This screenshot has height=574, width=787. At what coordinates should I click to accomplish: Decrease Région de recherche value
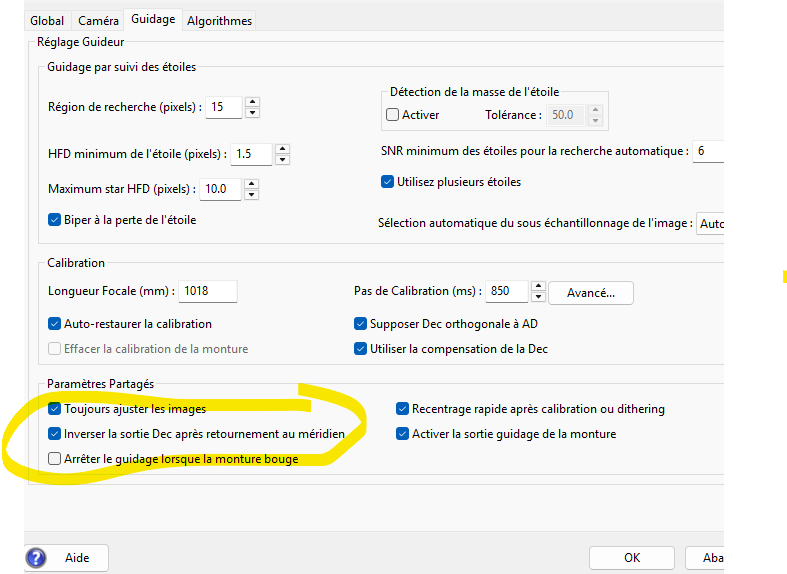tap(252, 112)
